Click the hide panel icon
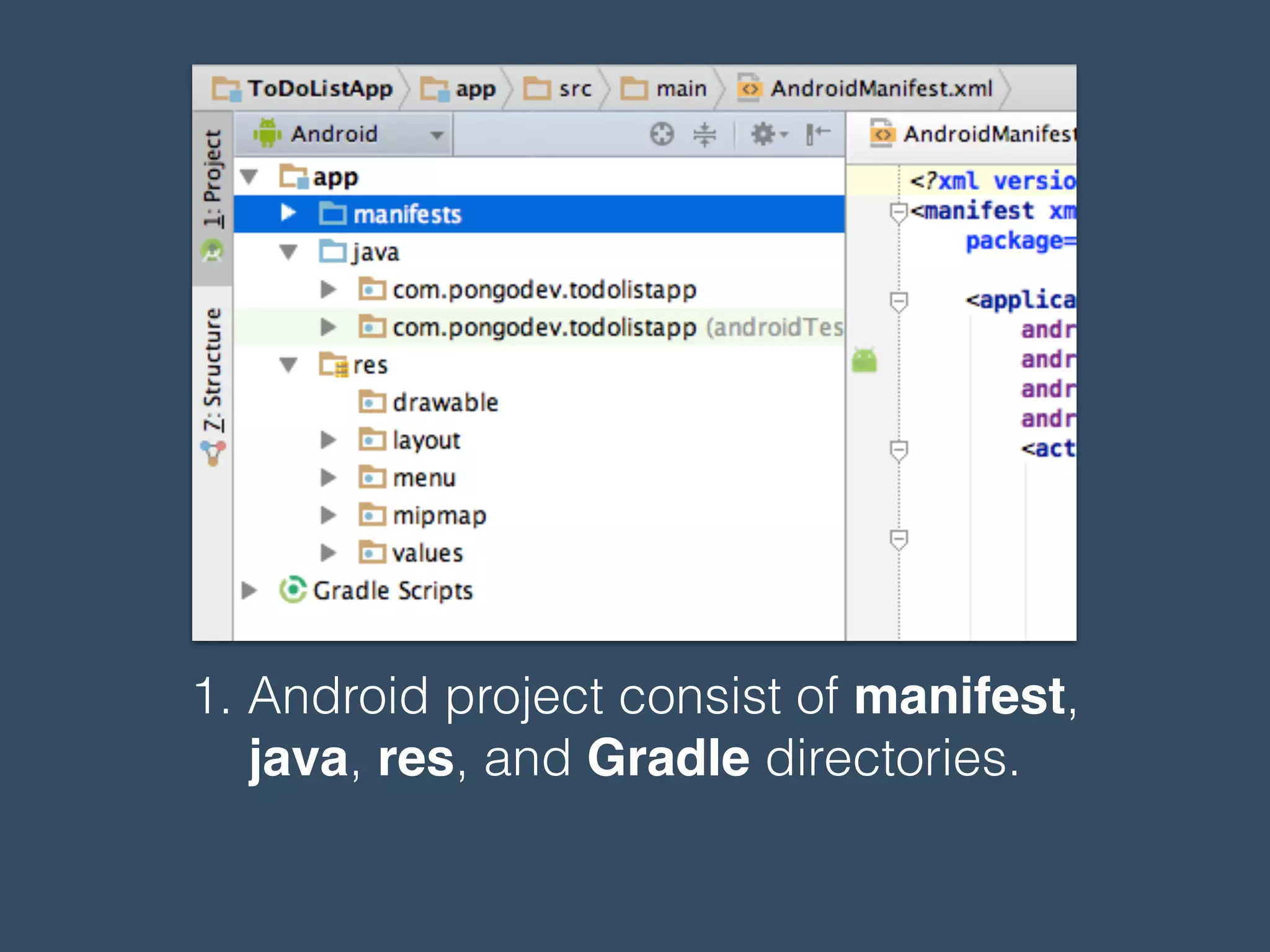 [818, 134]
